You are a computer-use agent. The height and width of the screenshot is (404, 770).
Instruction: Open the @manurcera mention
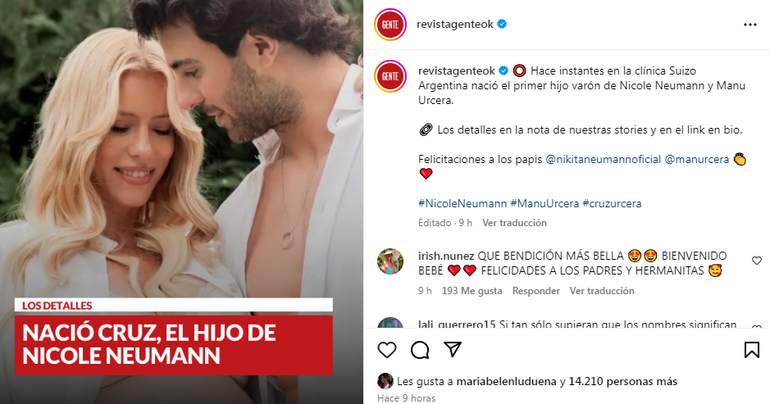[696, 159]
